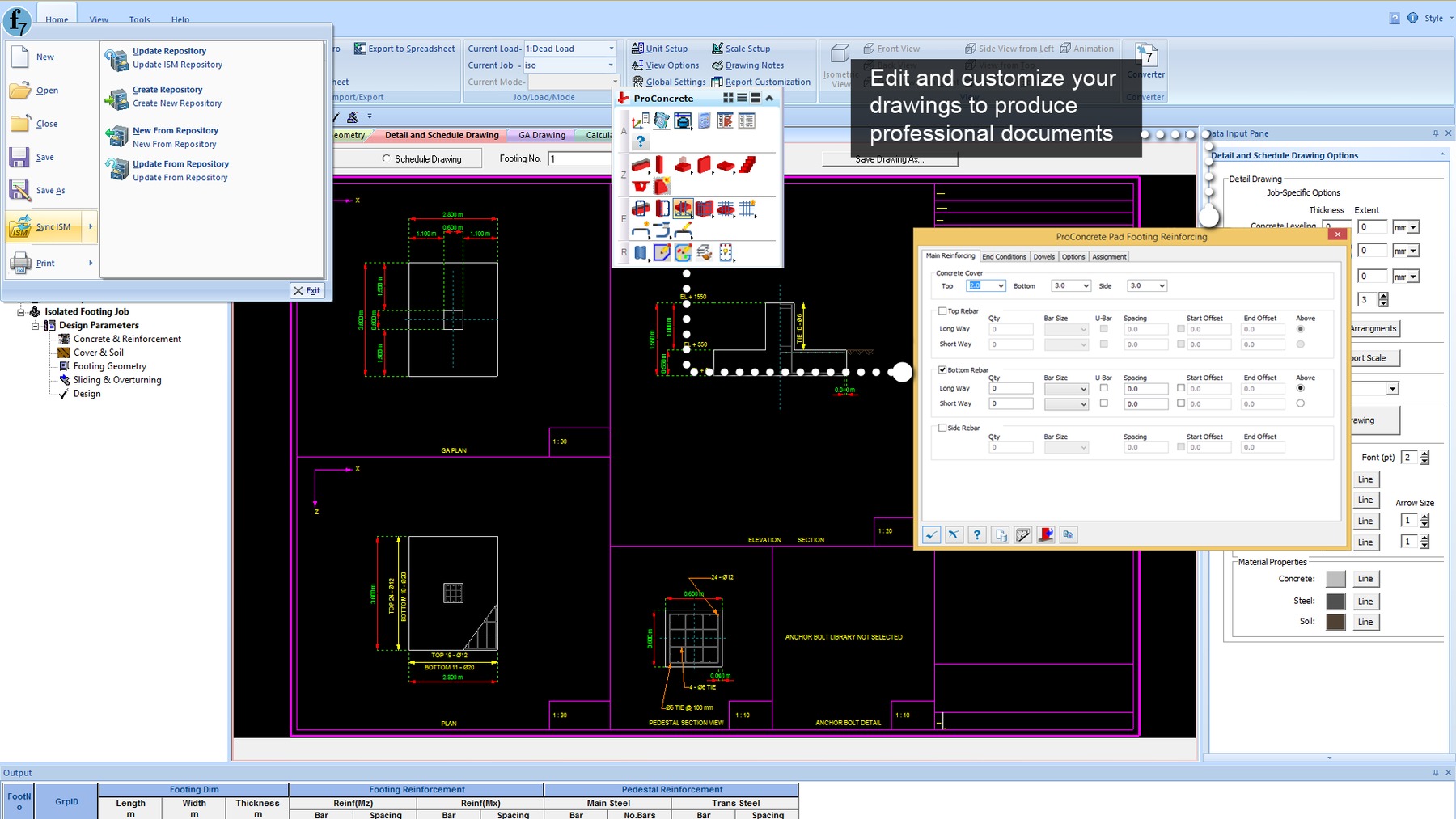Collapse the Design Parameters tree node

(36, 325)
